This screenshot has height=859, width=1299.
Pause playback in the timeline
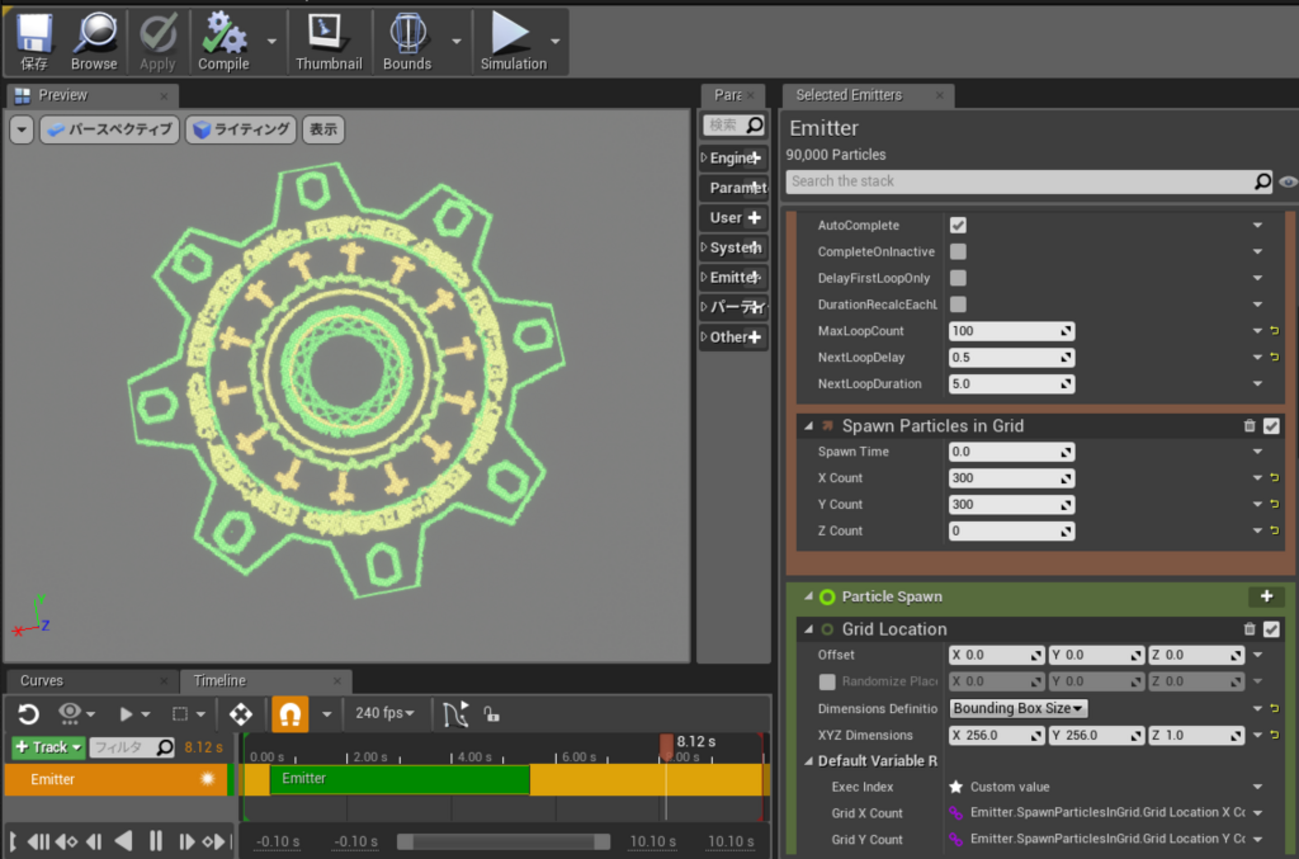tap(156, 841)
